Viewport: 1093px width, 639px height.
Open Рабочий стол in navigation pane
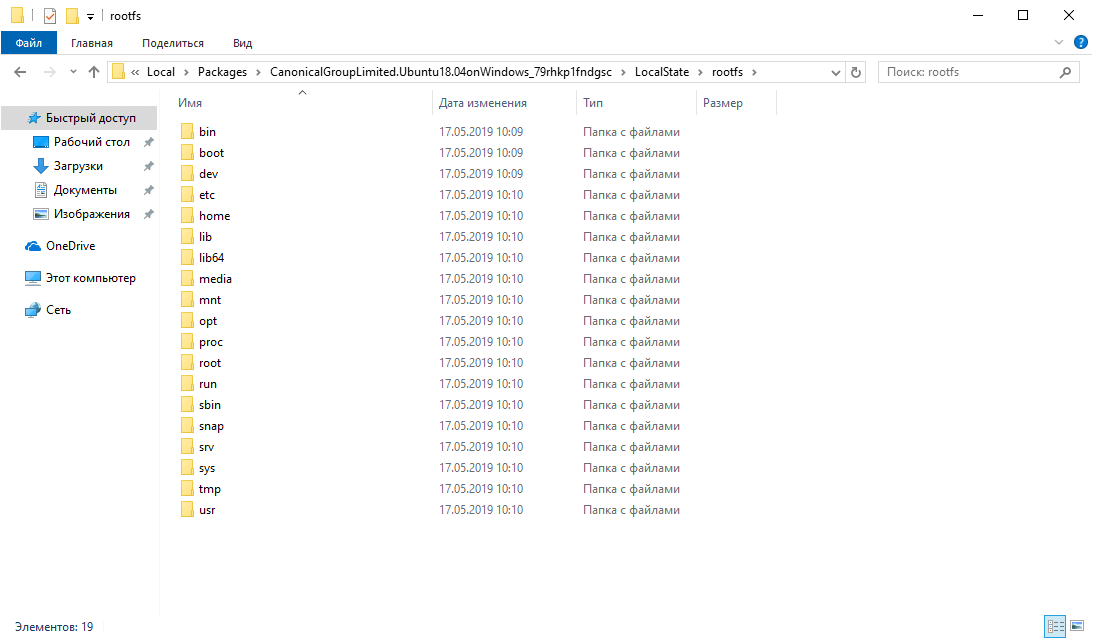pyautogui.click(x=91, y=142)
